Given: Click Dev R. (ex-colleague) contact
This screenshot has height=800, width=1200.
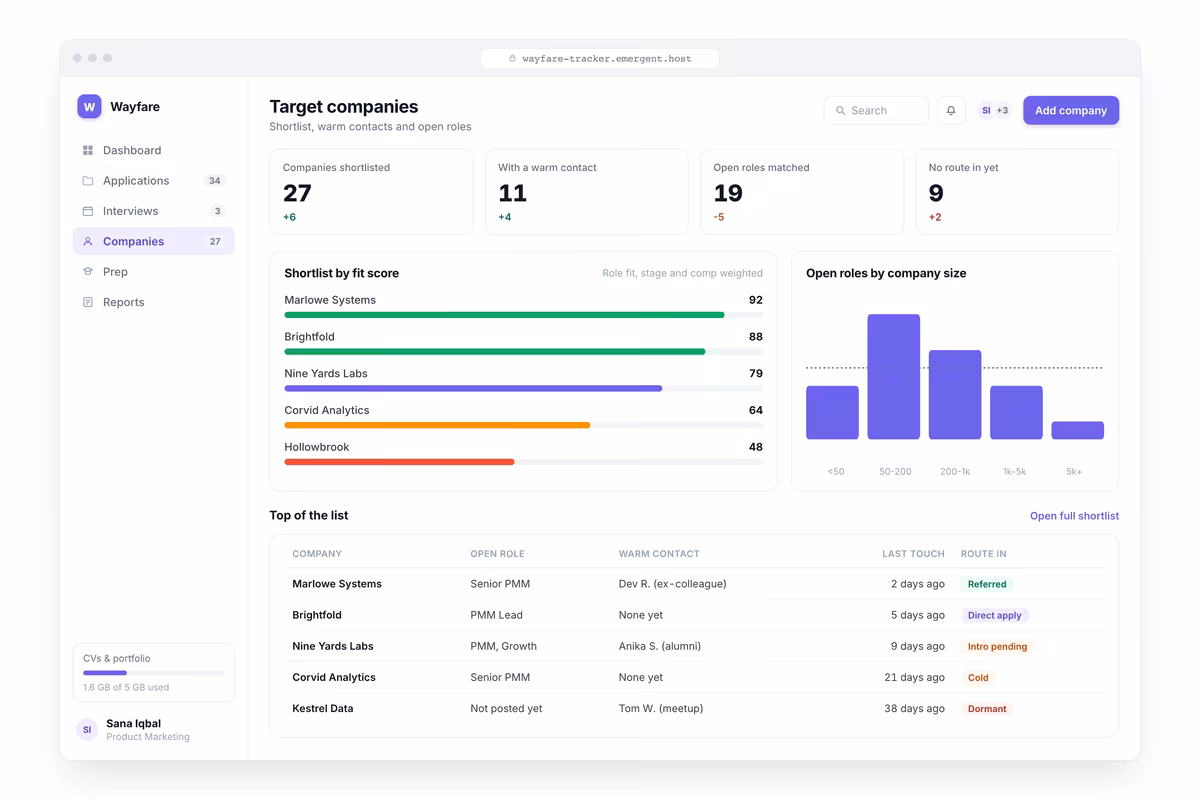Looking at the screenshot, I should pos(673,584).
